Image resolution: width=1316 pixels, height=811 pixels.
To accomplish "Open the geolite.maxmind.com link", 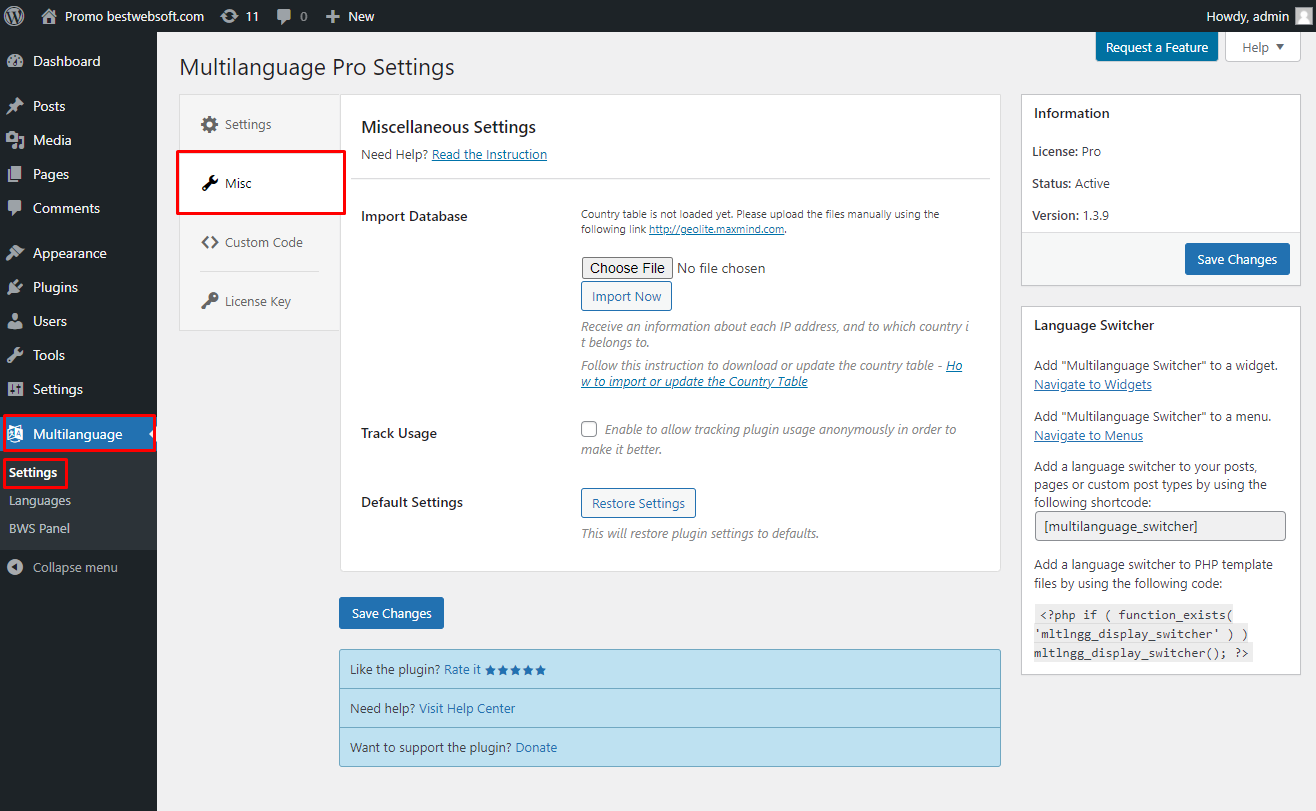I will (717, 229).
